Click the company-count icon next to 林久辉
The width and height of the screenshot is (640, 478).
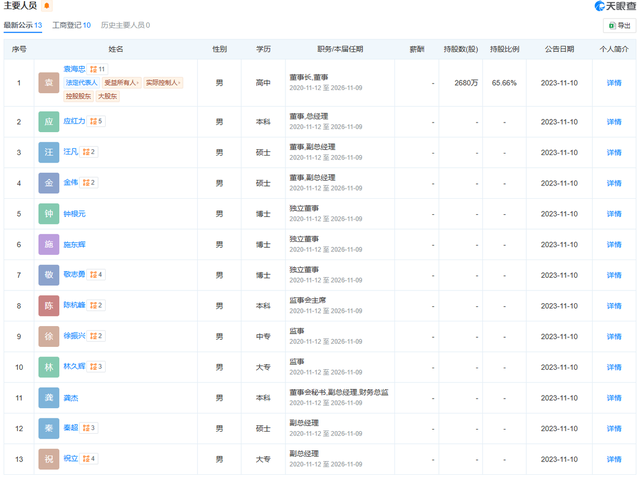pos(95,367)
